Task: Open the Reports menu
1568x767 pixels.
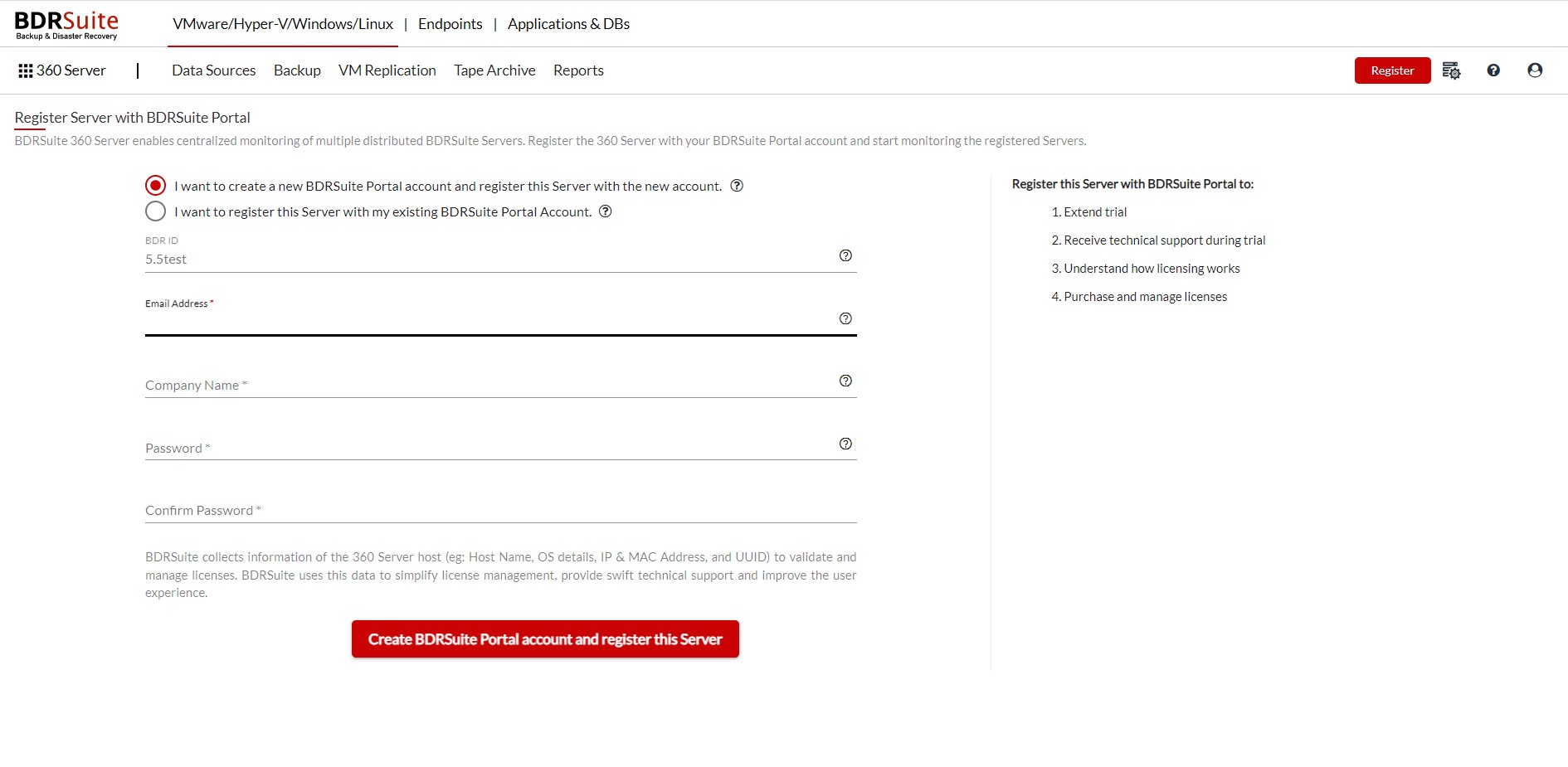Action: (x=578, y=70)
